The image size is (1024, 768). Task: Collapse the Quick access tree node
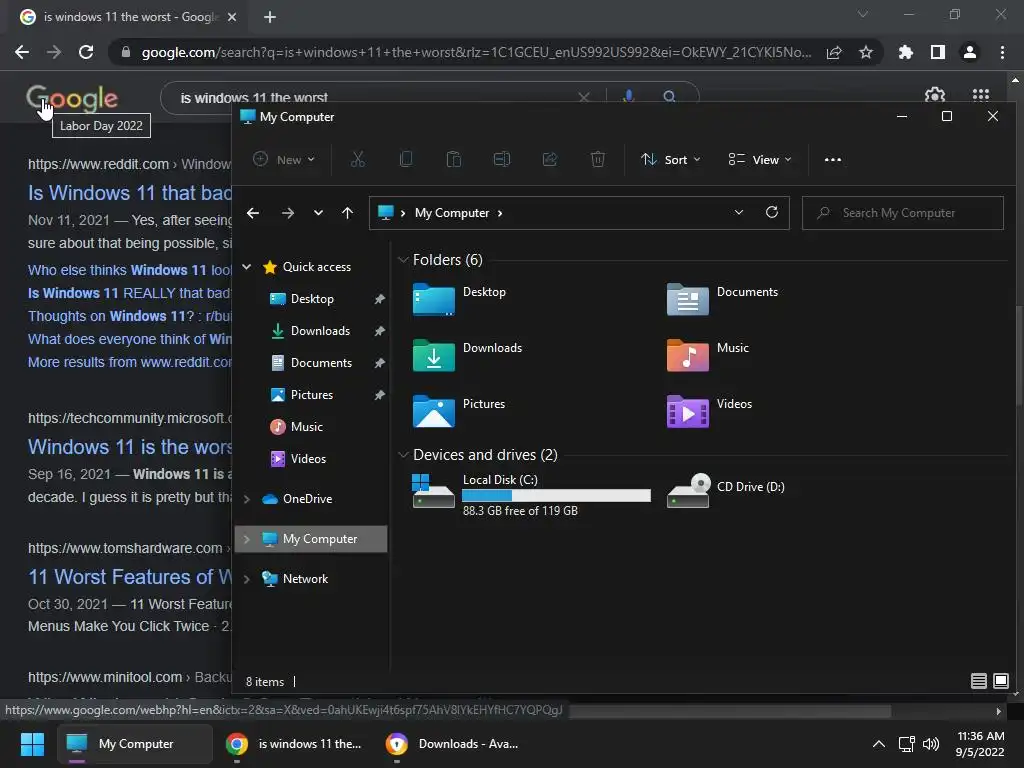point(247,266)
